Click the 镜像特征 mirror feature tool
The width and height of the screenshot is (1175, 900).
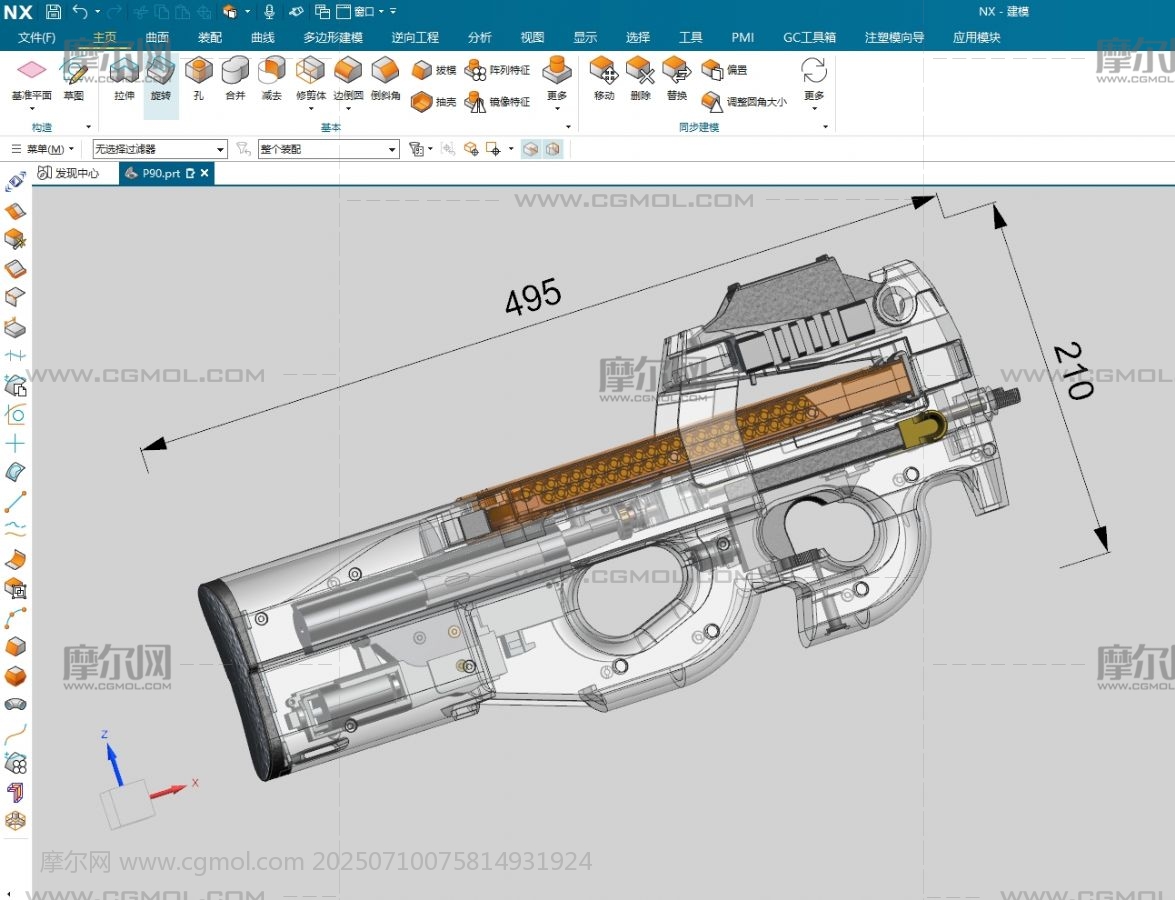click(498, 101)
